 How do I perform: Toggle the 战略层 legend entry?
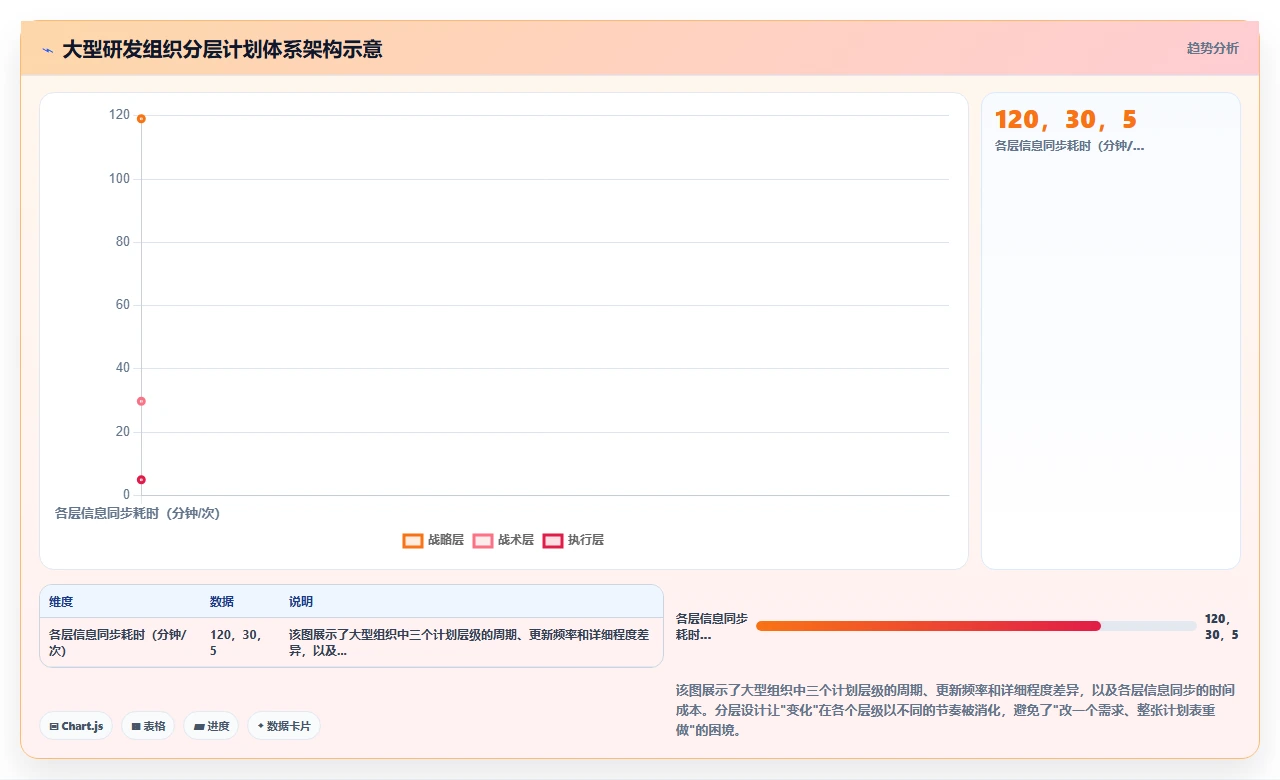(433, 540)
